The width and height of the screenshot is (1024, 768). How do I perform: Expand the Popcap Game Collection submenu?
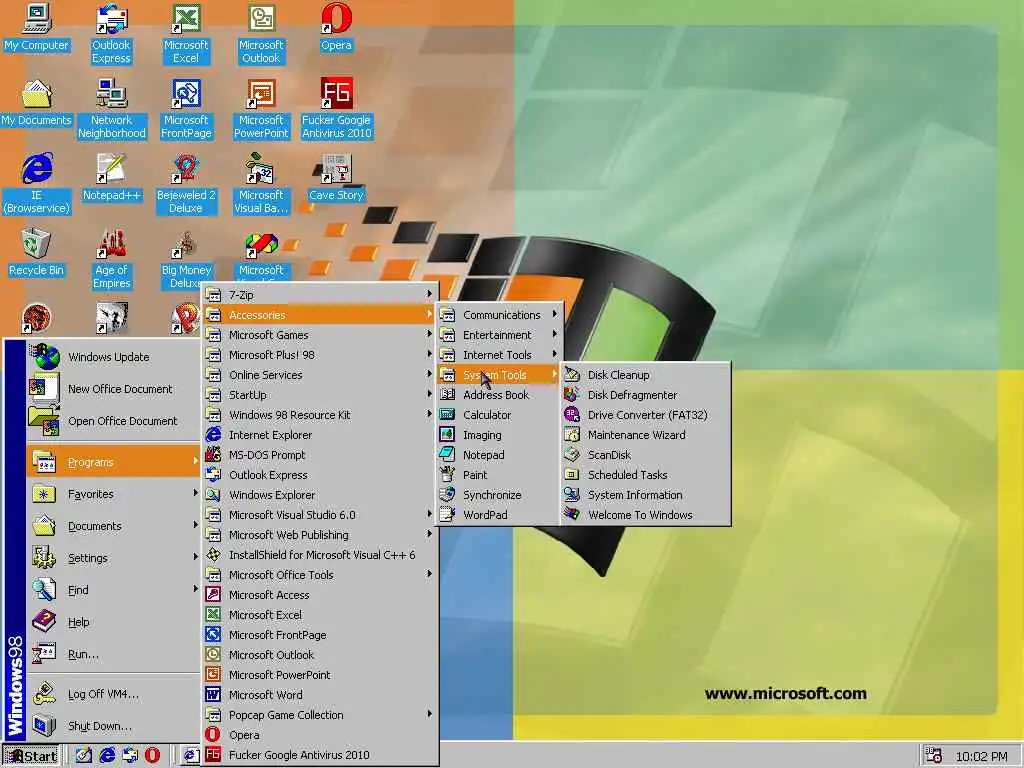pos(320,714)
